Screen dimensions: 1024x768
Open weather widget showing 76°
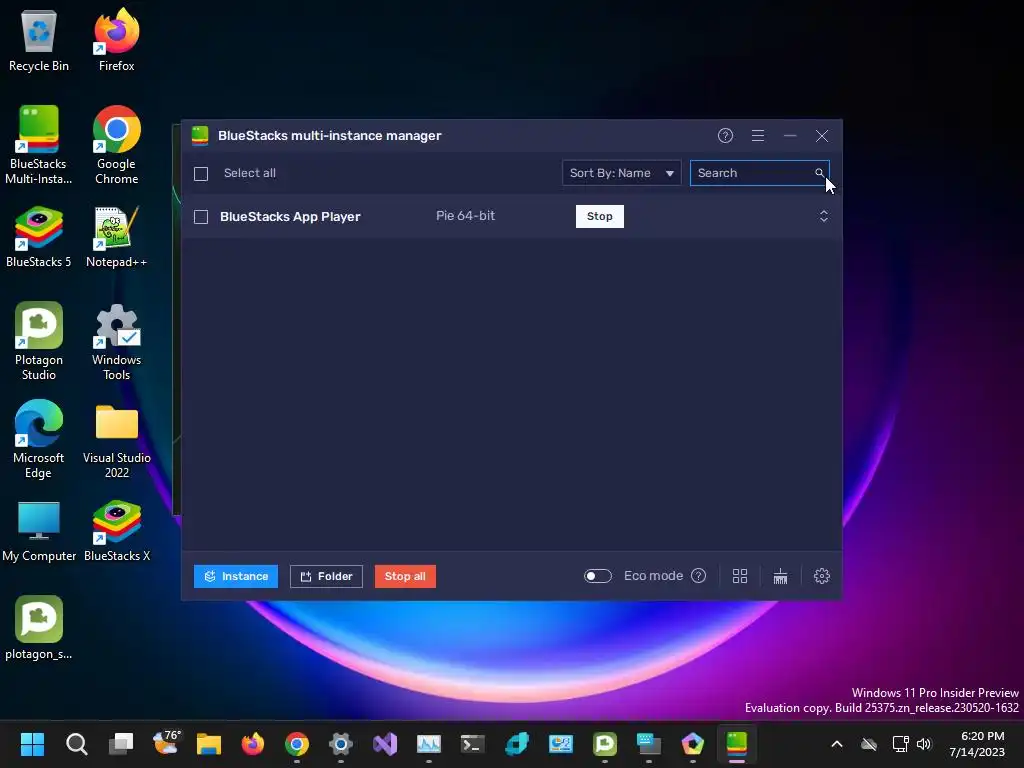pyautogui.click(x=166, y=743)
